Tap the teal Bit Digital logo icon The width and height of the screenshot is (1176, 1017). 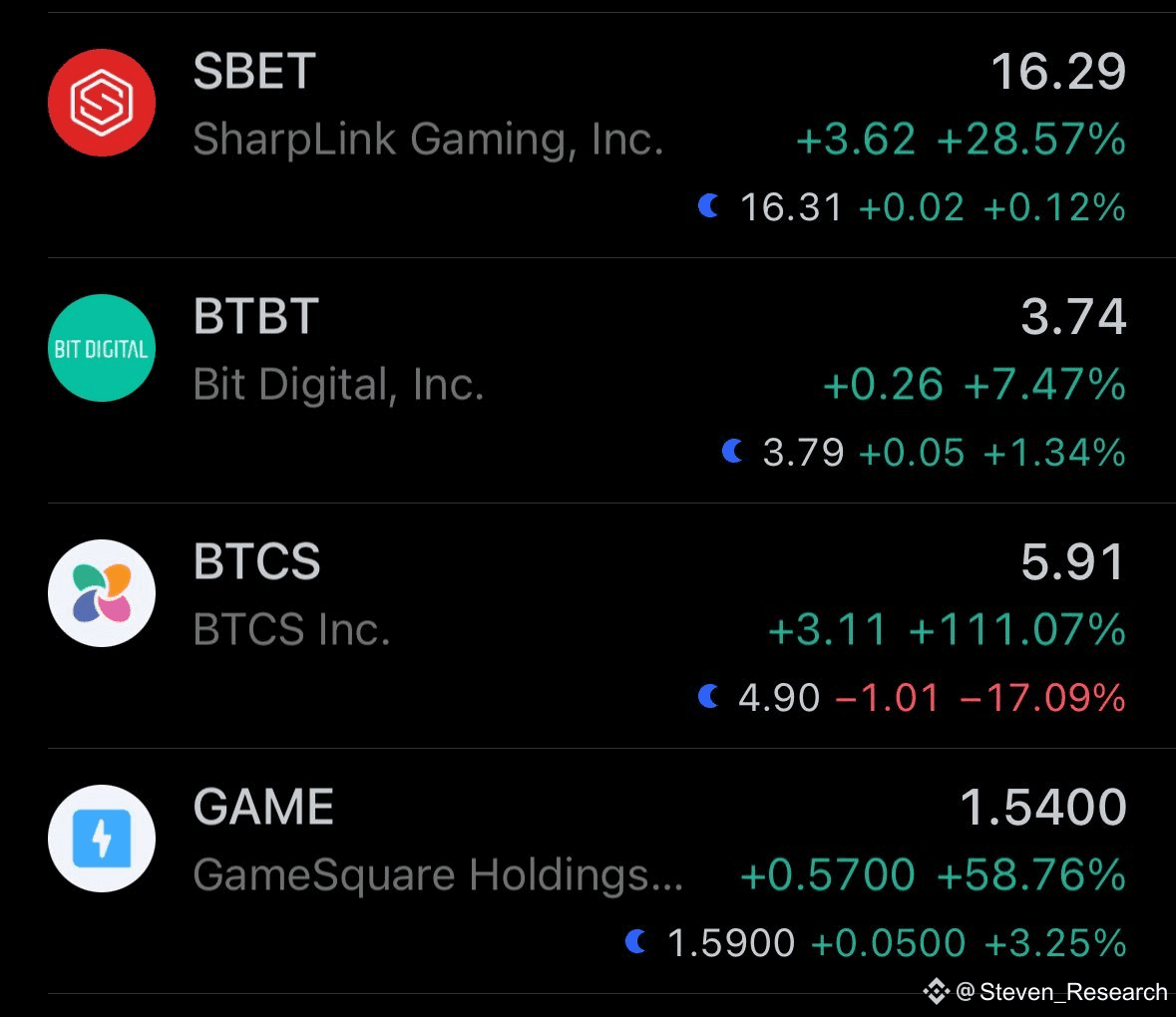tap(102, 348)
